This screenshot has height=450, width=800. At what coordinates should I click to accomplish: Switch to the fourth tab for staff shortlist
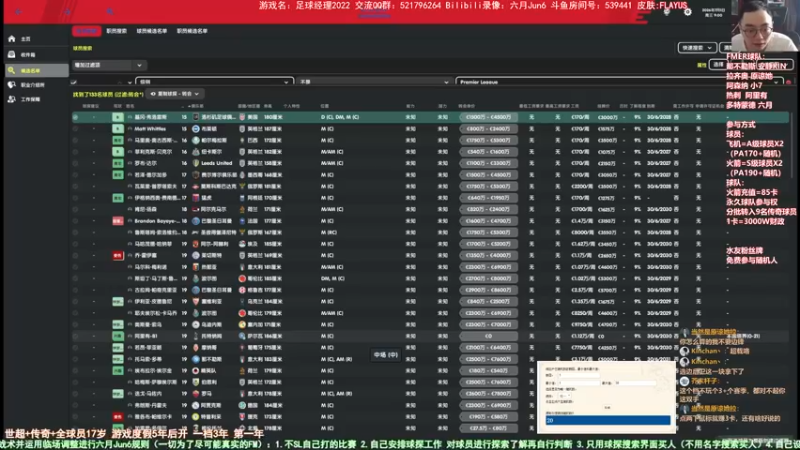pyautogui.click(x=192, y=31)
